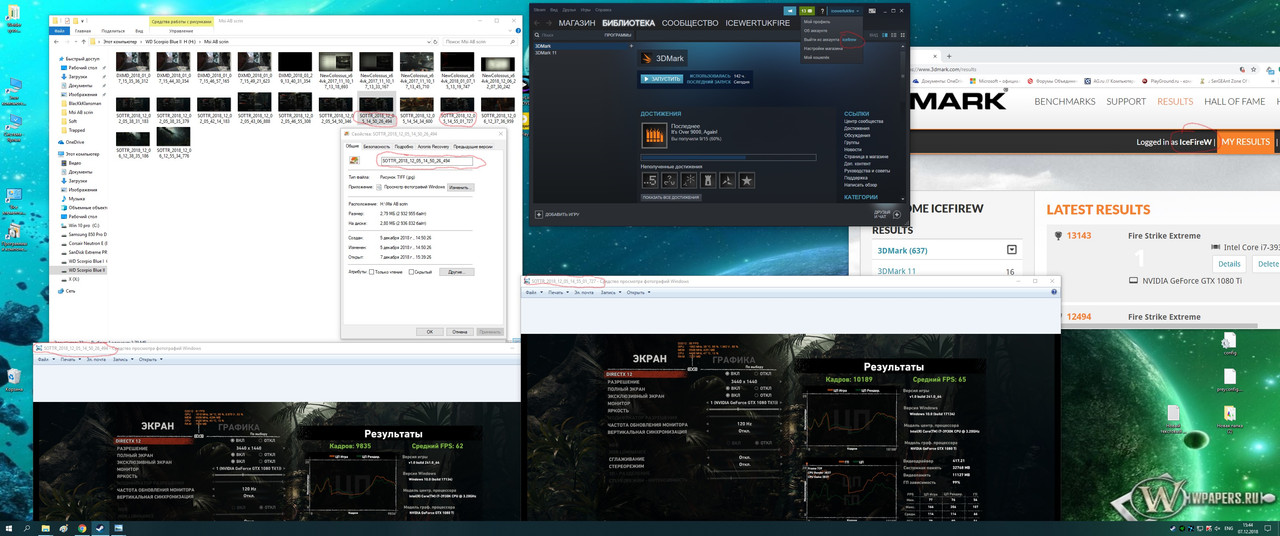This screenshot has height=536, width=1280.
Task: Select Мой кошелёк in Steam account menu
Action: pyautogui.click(x=816, y=57)
